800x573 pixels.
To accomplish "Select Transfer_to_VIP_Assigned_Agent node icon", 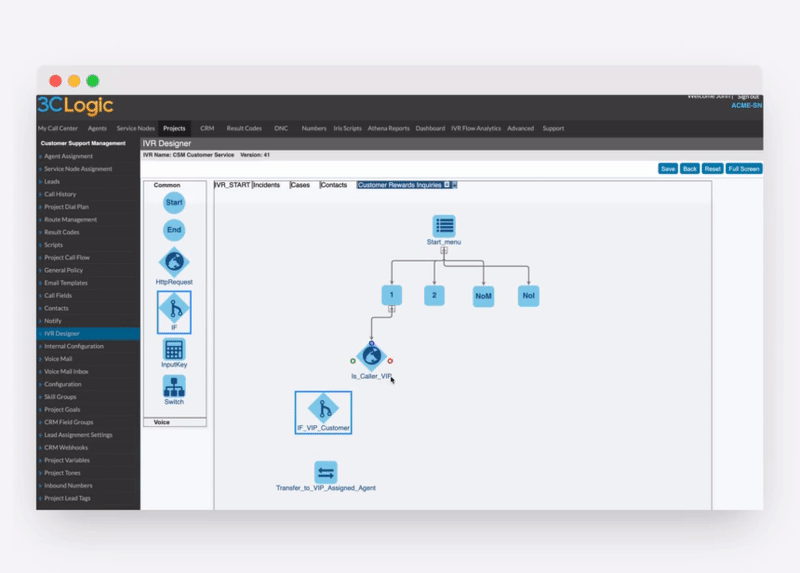I will 326,473.
